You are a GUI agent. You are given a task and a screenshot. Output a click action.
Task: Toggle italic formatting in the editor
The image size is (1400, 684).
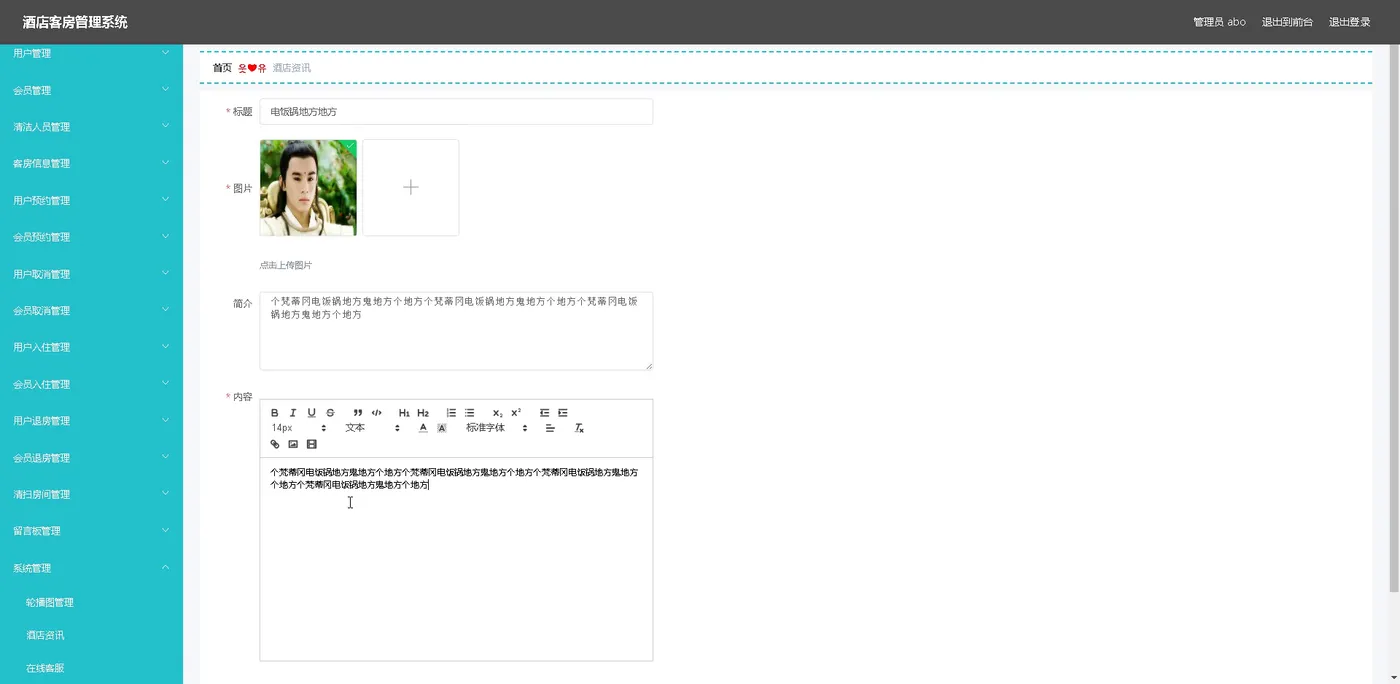(x=293, y=413)
